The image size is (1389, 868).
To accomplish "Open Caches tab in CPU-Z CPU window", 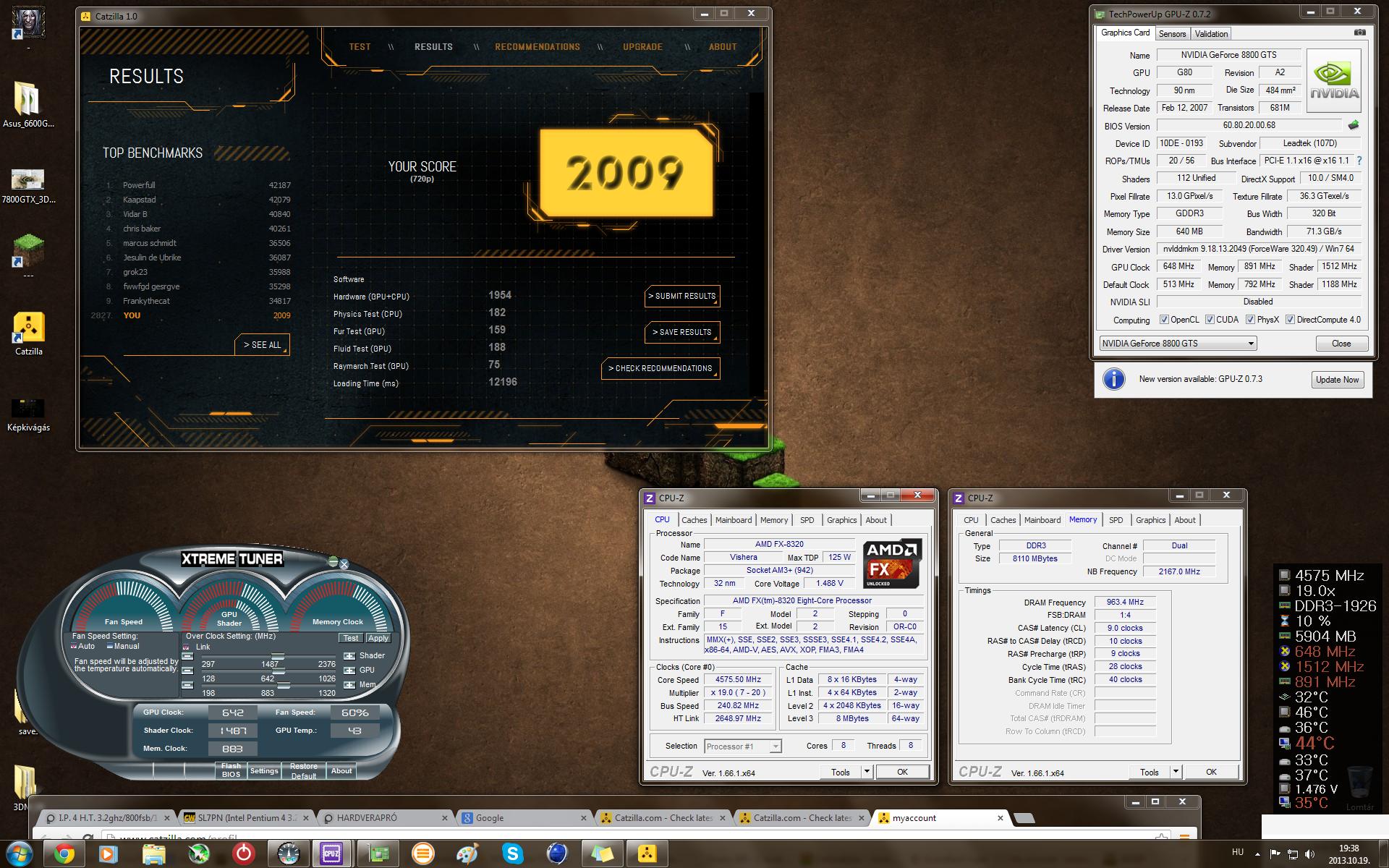I will [x=694, y=520].
